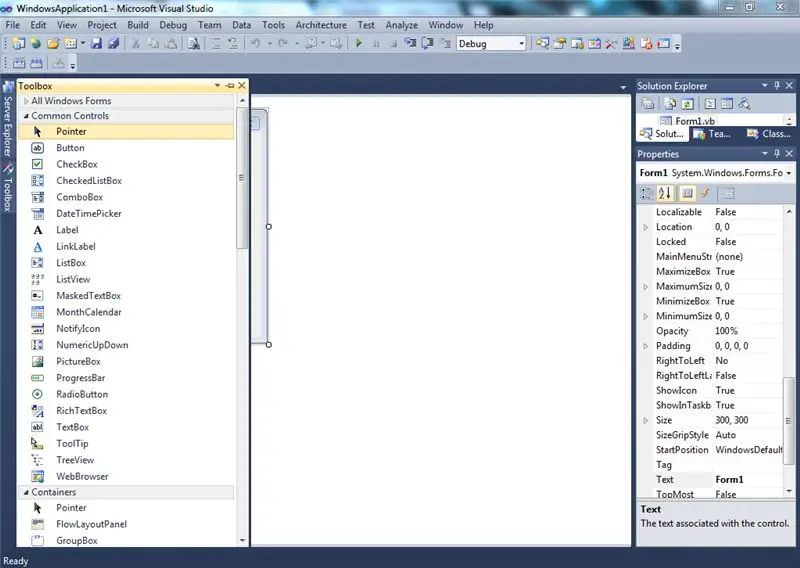Image resolution: width=800 pixels, height=568 pixels.
Task: Sort properties alphabetically with A-Z icon
Action: tap(665, 193)
